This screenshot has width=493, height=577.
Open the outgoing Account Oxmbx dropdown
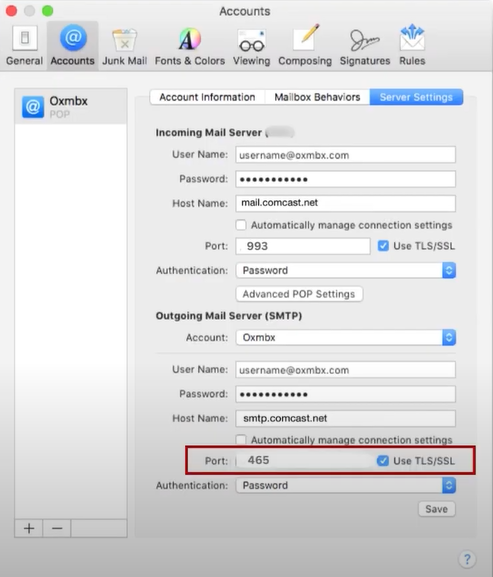[345, 337]
